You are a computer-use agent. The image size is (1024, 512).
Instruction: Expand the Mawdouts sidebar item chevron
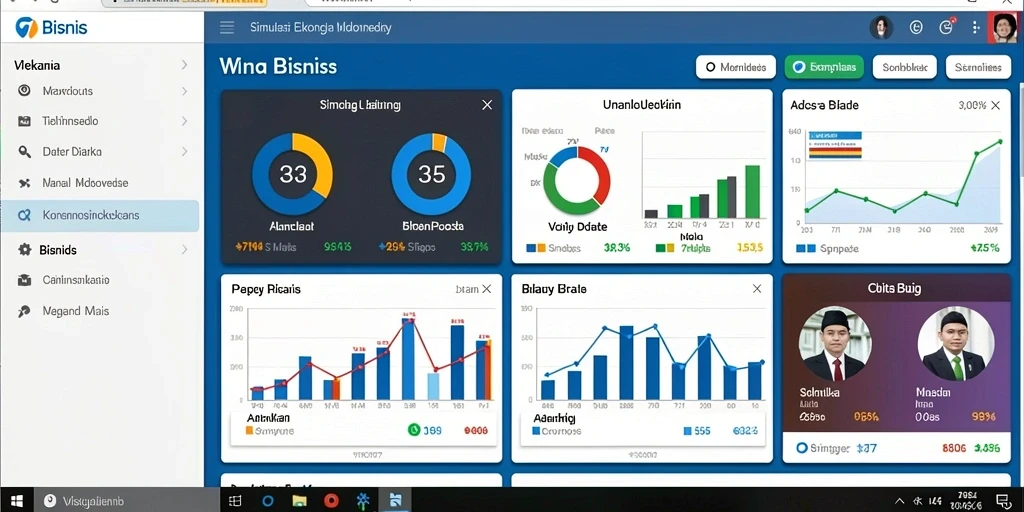pos(184,91)
